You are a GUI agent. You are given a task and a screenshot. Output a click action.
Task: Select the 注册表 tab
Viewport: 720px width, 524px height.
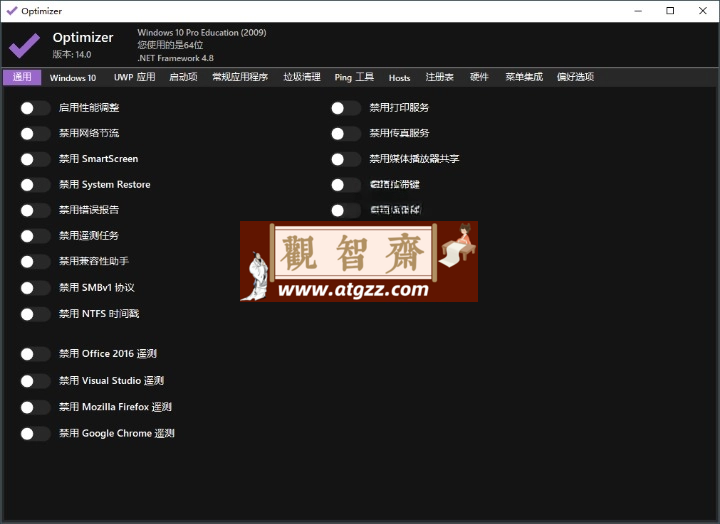[x=439, y=77]
